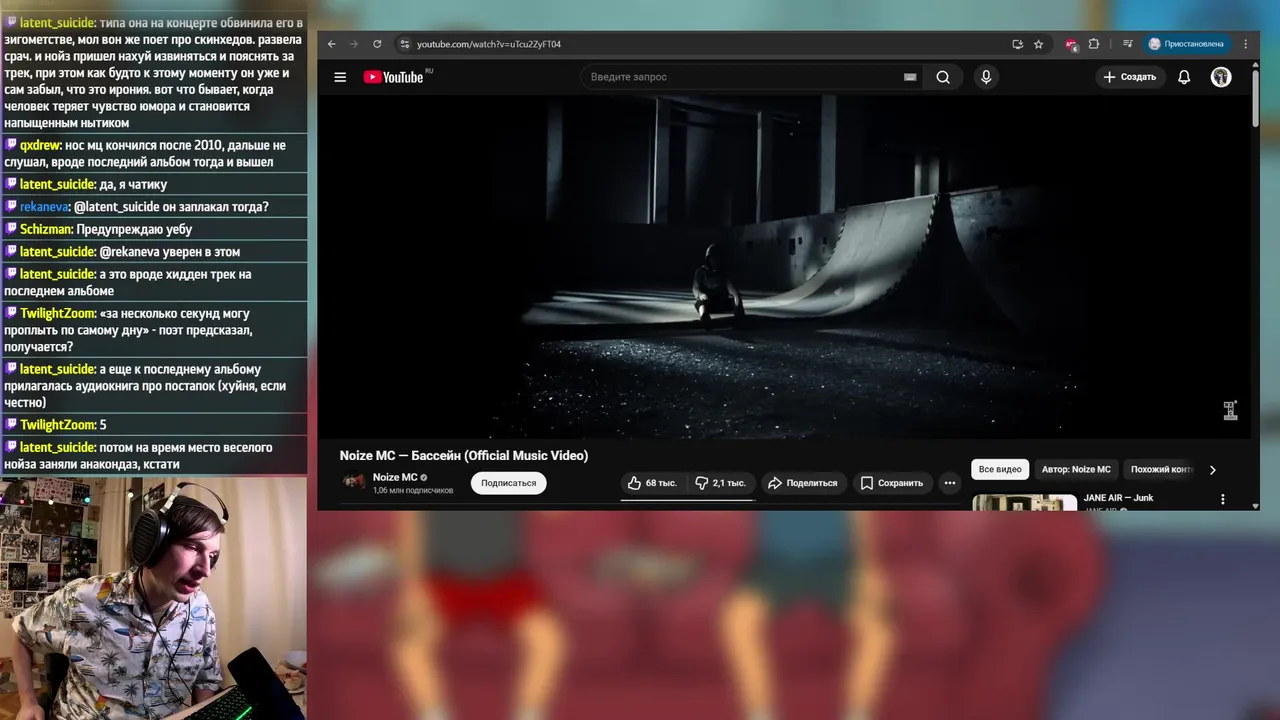The height and width of the screenshot is (720, 1280).
Task: Like the video (68 тыс.)
Action: coord(653,483)
